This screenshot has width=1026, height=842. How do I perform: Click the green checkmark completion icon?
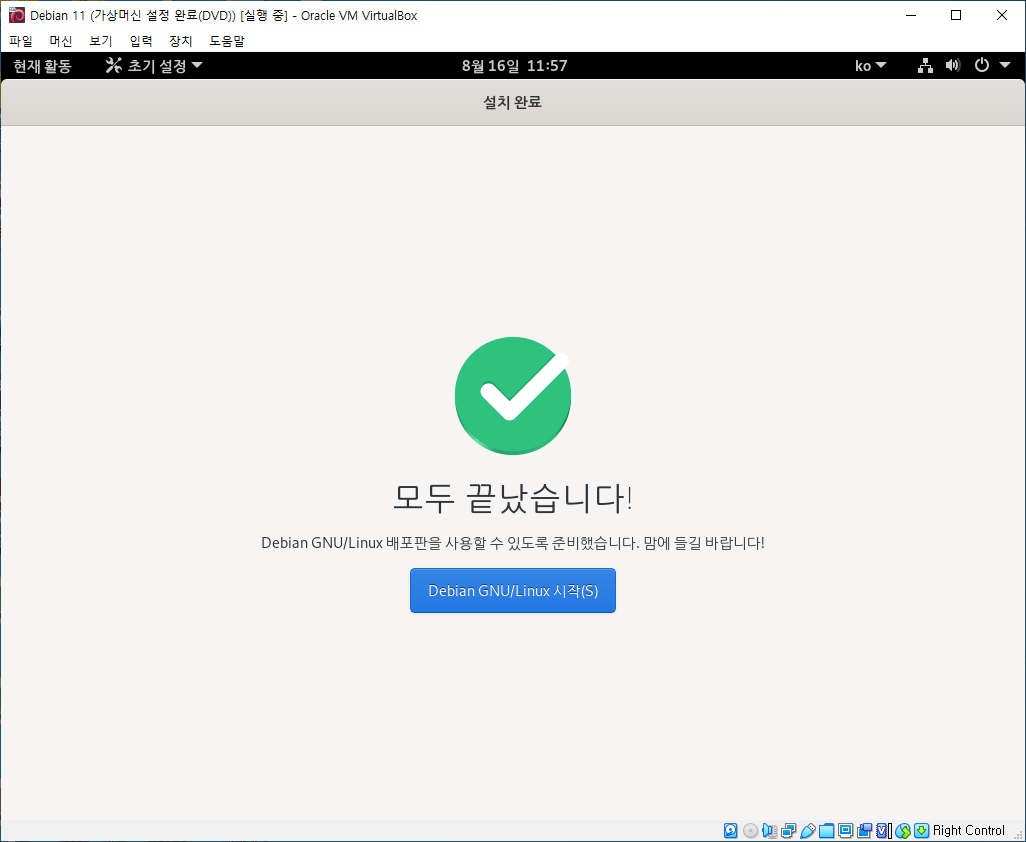coord(512,395)
